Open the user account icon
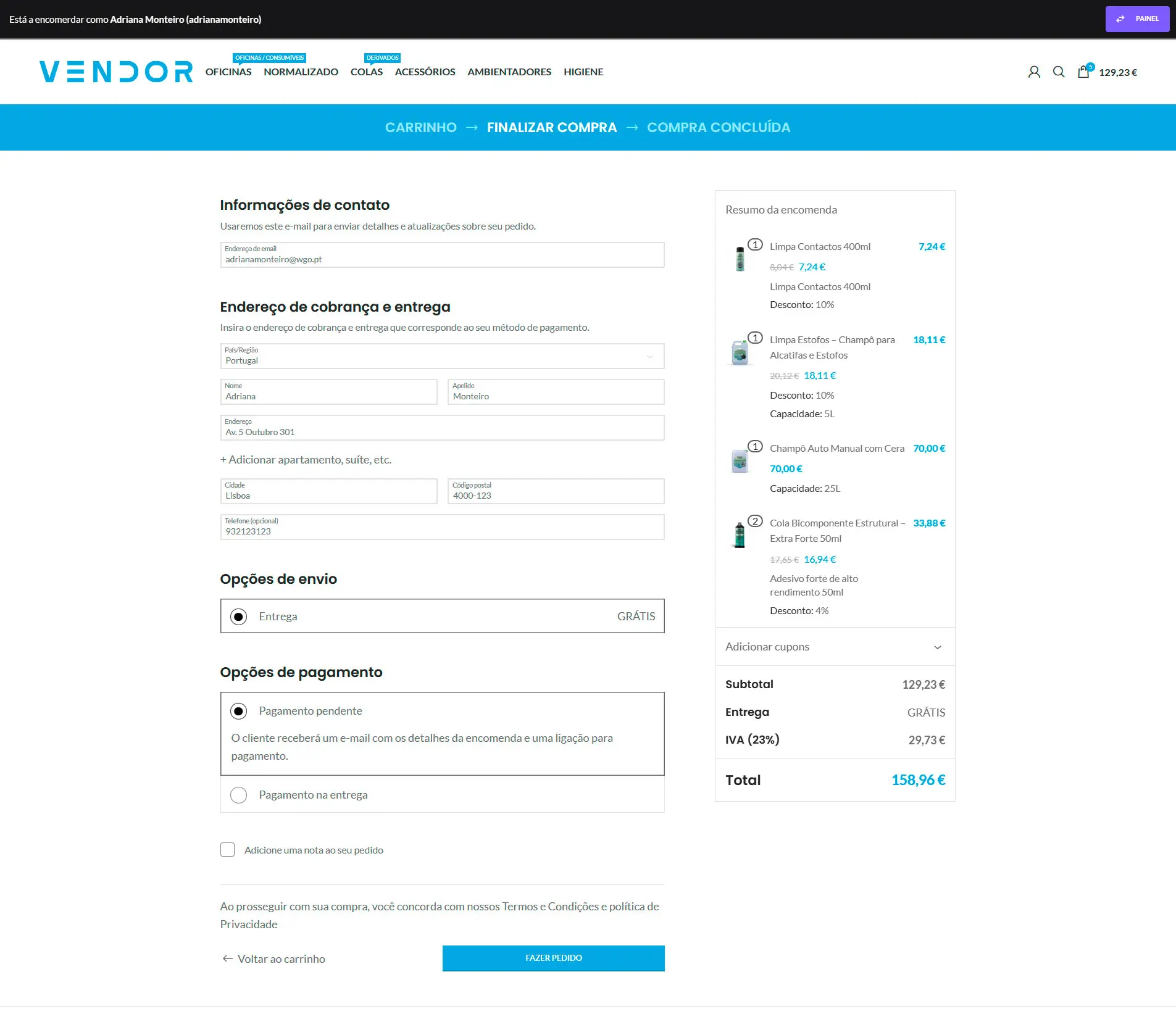 1035,72
